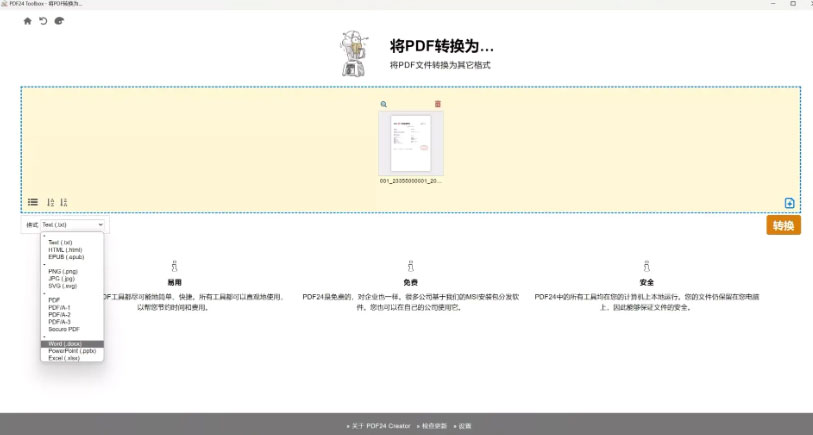This screenshot has height=435, width=813.
Task: Minimize the PDF24 Toolbox window
Action: point(773,4)
